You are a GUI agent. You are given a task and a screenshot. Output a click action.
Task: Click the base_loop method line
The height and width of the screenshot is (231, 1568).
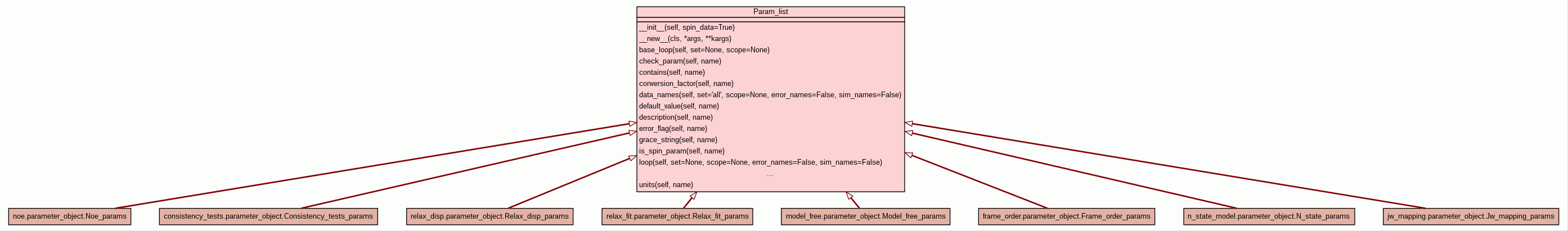click(704, 50)
